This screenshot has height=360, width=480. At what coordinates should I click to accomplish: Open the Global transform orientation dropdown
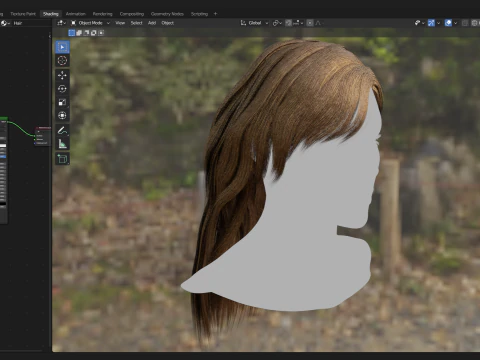click(x=254, y=23)
